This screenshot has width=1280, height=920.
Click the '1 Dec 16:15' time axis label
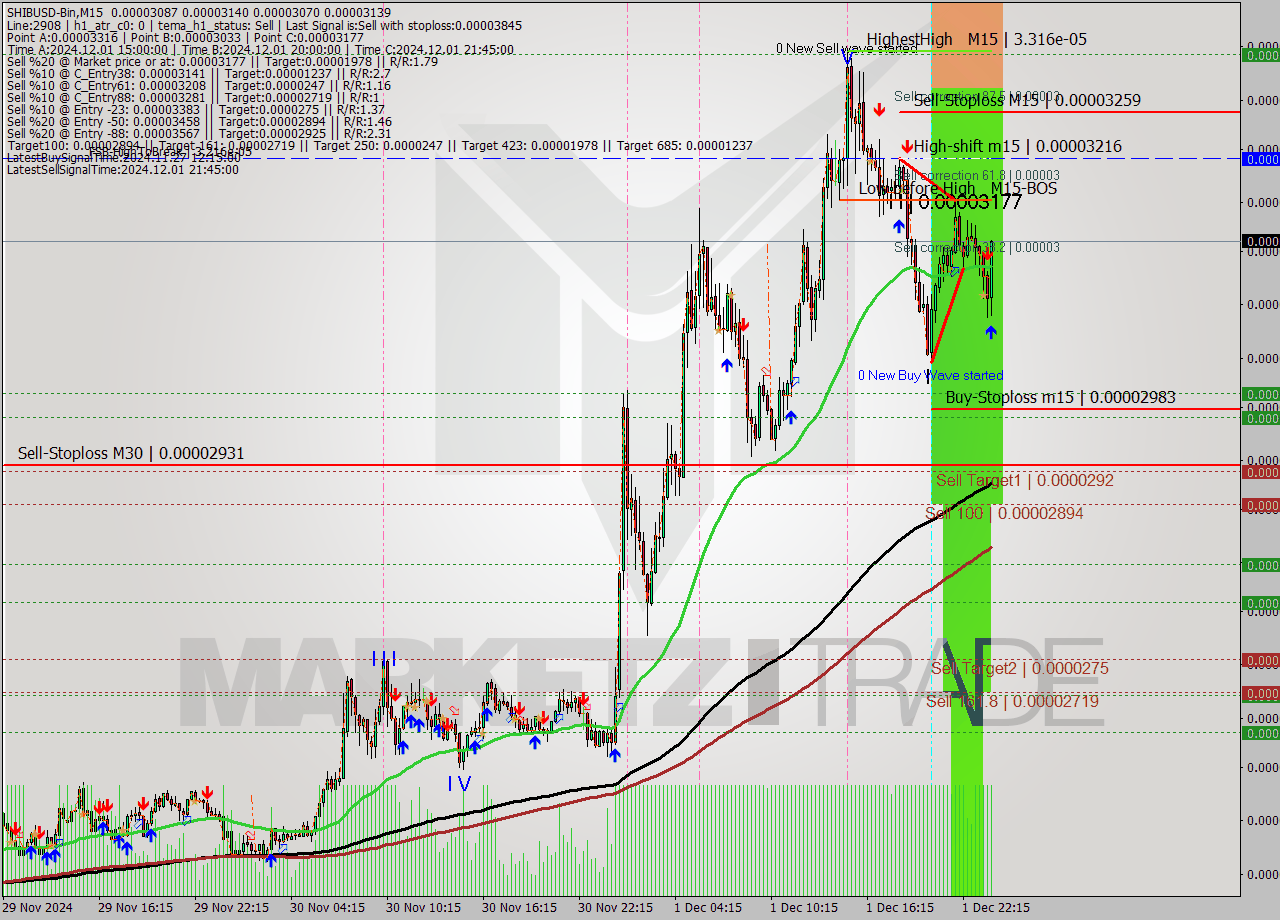tap(900, 908)
